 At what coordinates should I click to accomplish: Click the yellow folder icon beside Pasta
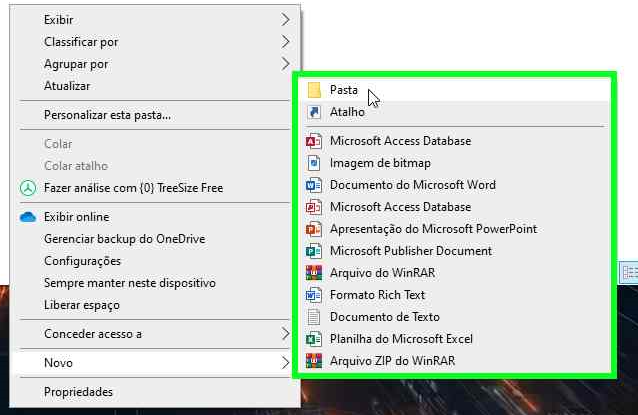(314, 90)
